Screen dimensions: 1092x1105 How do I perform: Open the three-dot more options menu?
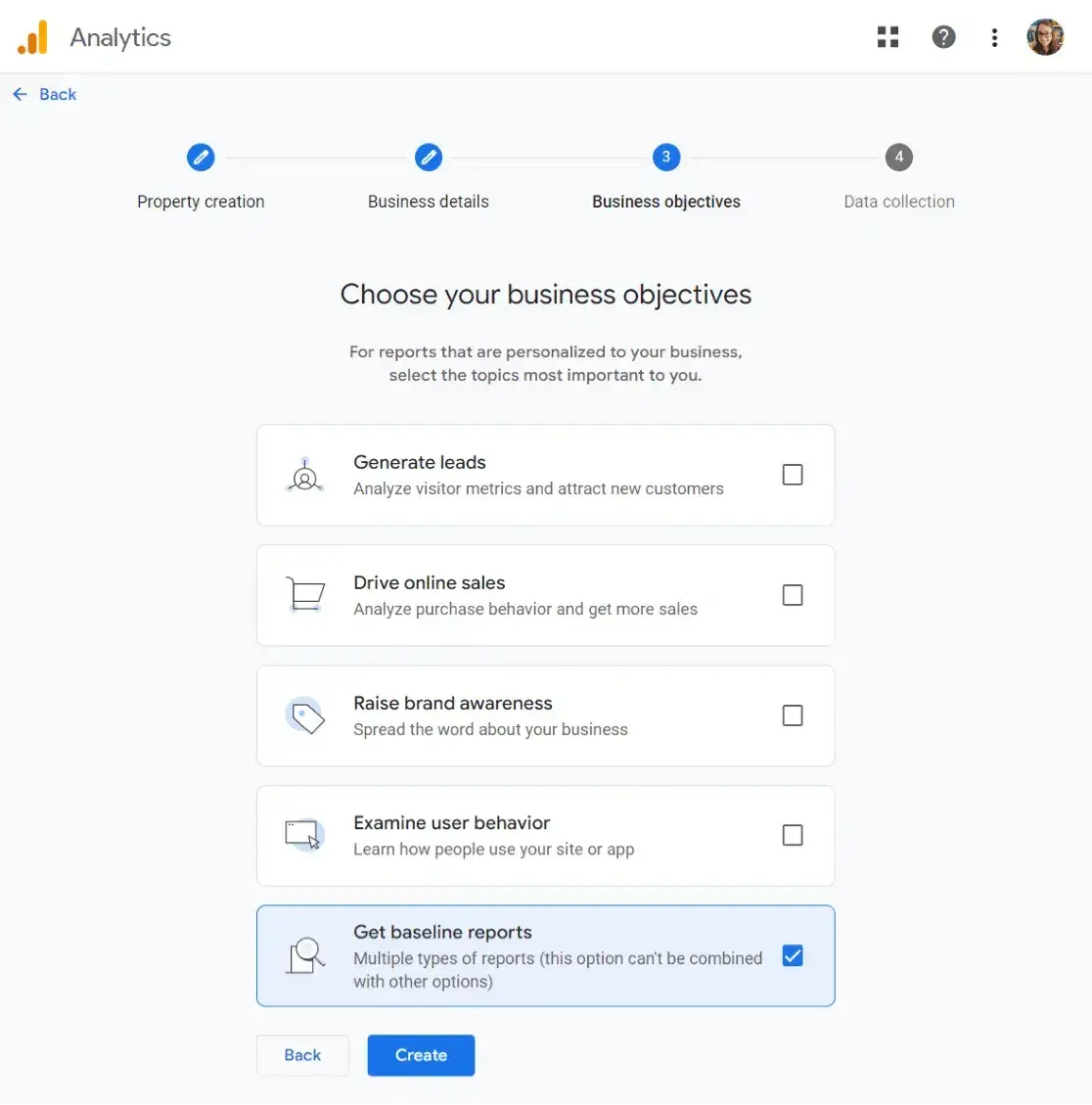(994, 37)
